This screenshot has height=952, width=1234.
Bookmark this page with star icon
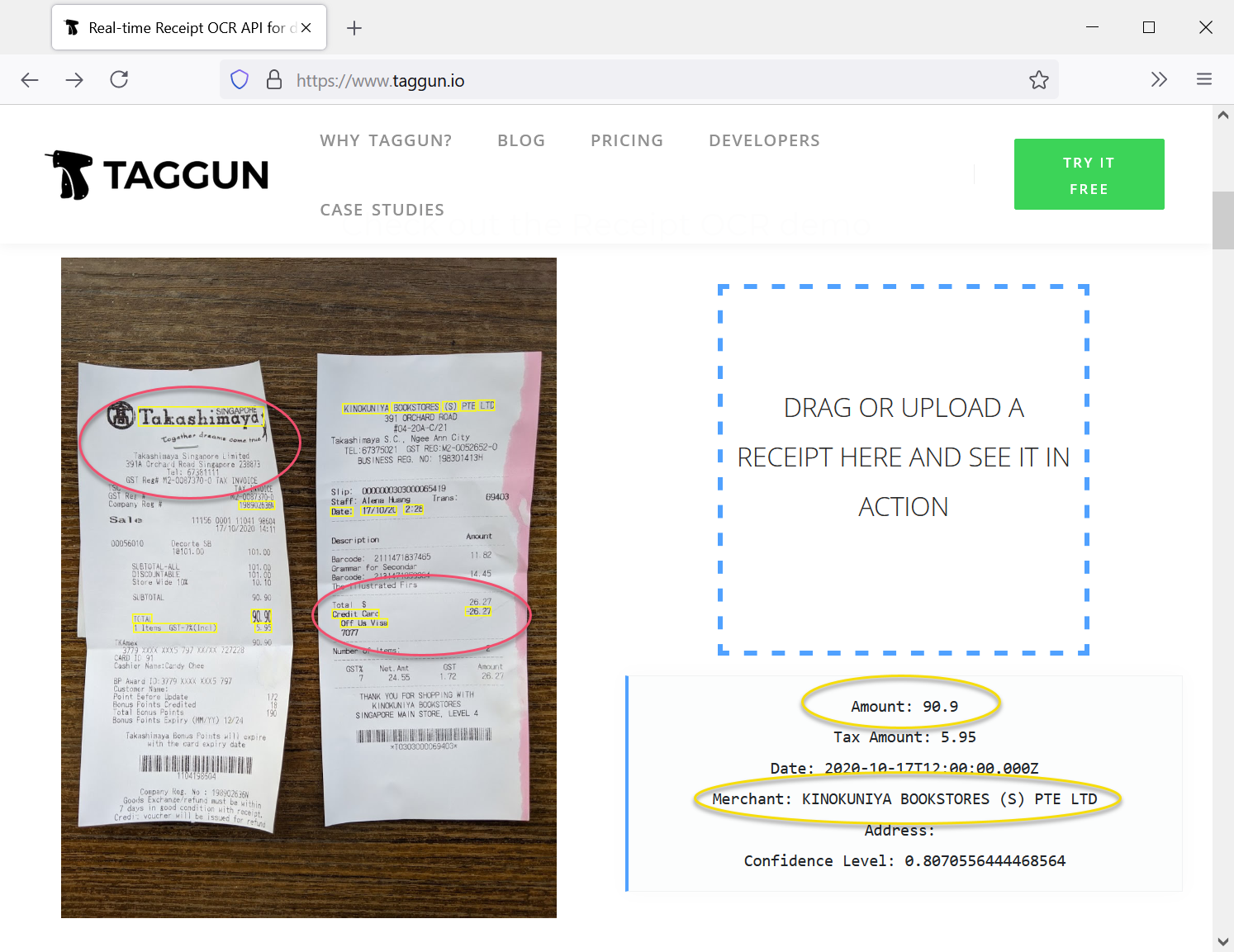[x=1038, y=80]
